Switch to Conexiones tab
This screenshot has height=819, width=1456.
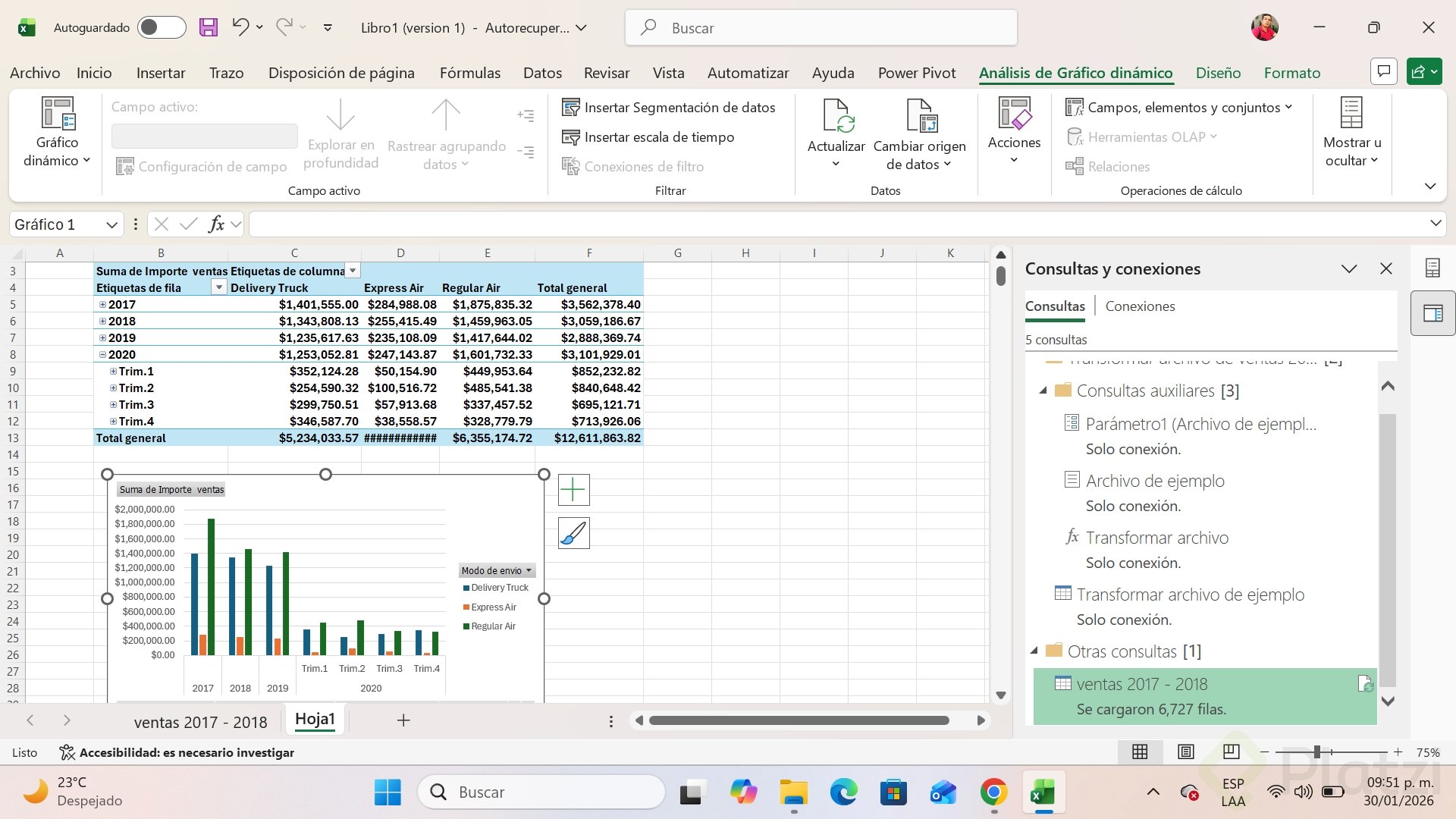[1140, 306]
